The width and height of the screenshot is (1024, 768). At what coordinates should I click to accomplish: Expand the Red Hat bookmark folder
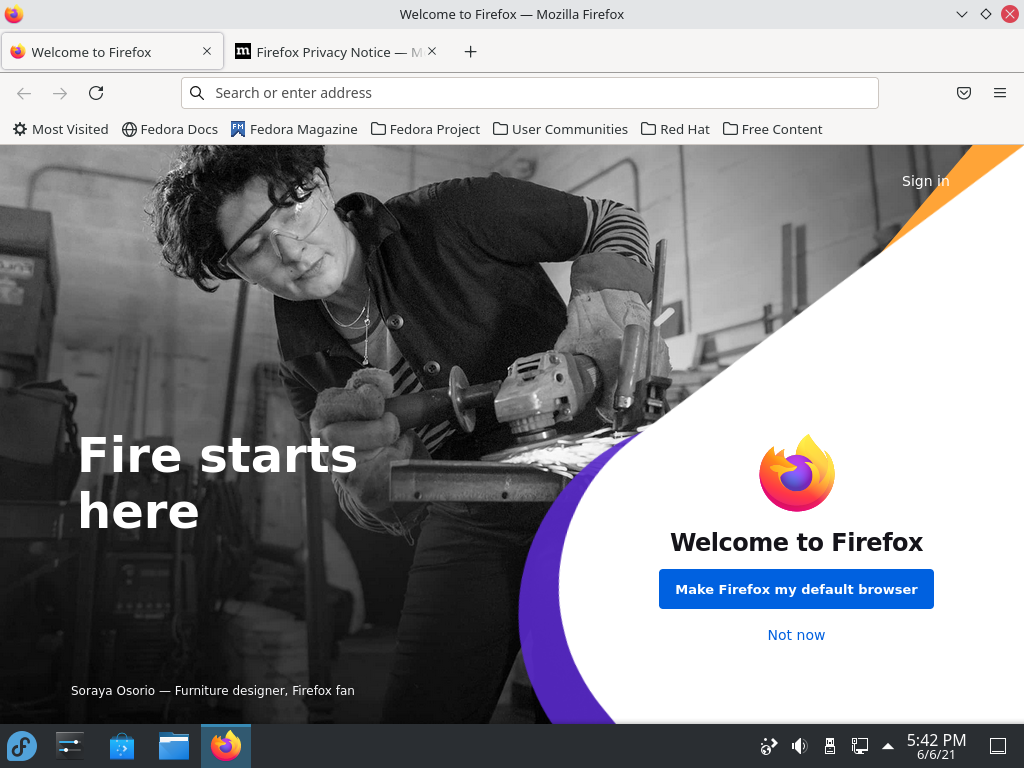point(675,129)
